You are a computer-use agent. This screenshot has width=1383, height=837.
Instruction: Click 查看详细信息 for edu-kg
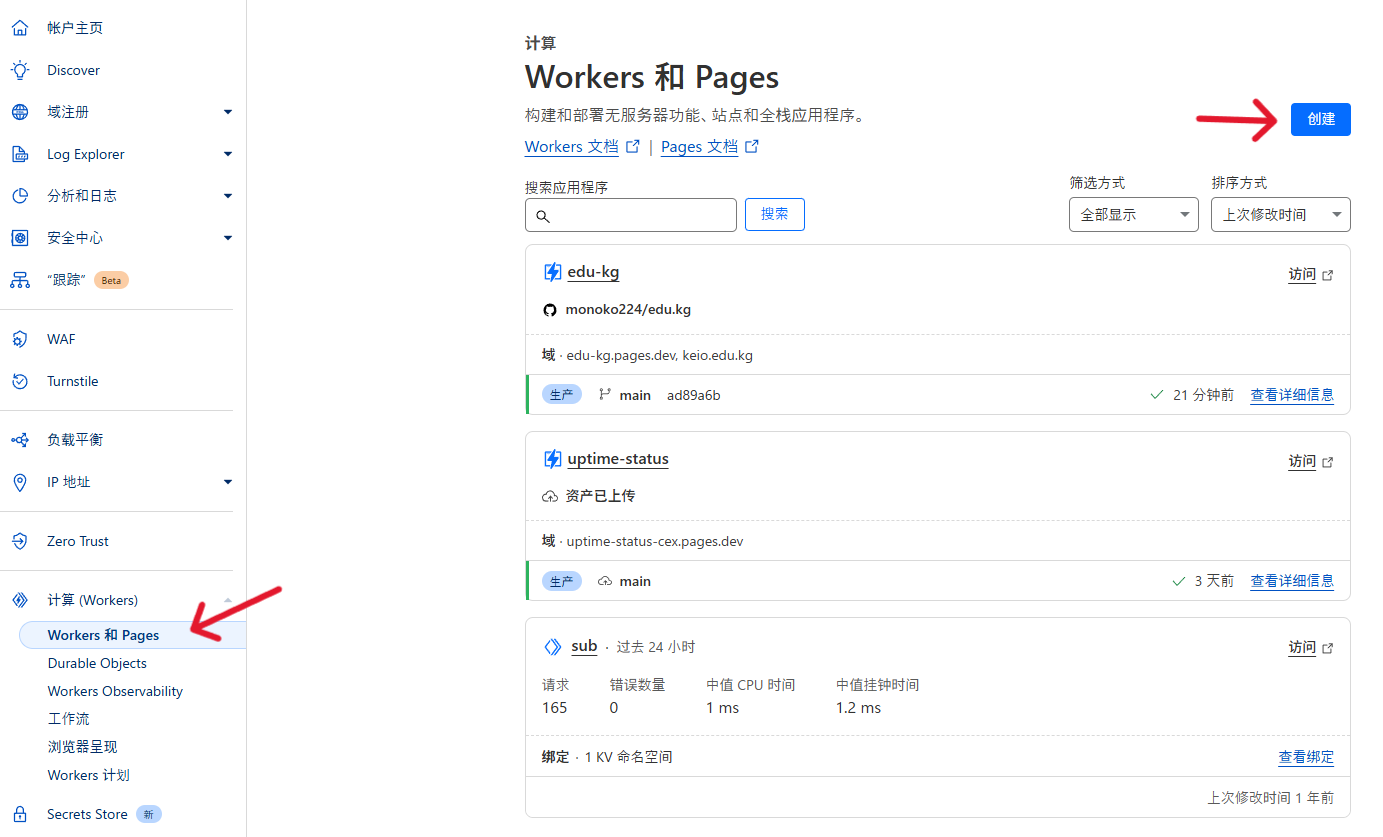(1292, 395)
